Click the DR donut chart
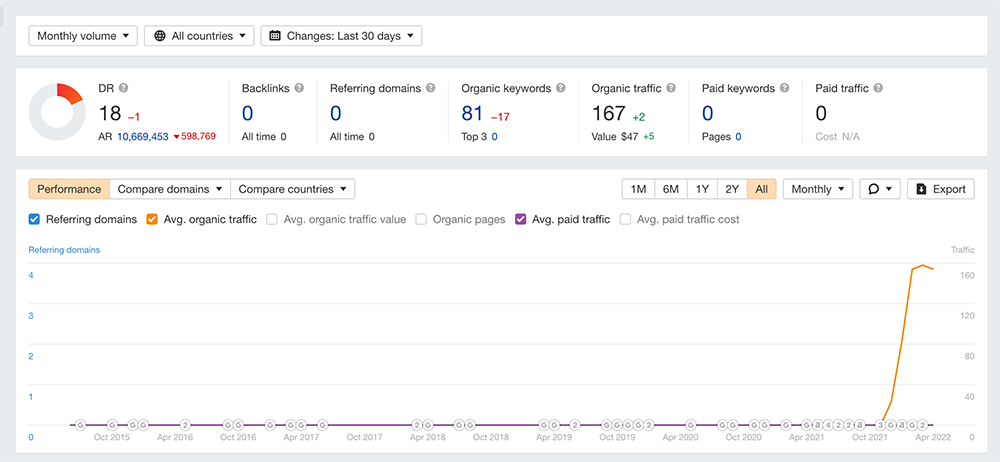The image size is (1000, 462). tap(56, 111)
